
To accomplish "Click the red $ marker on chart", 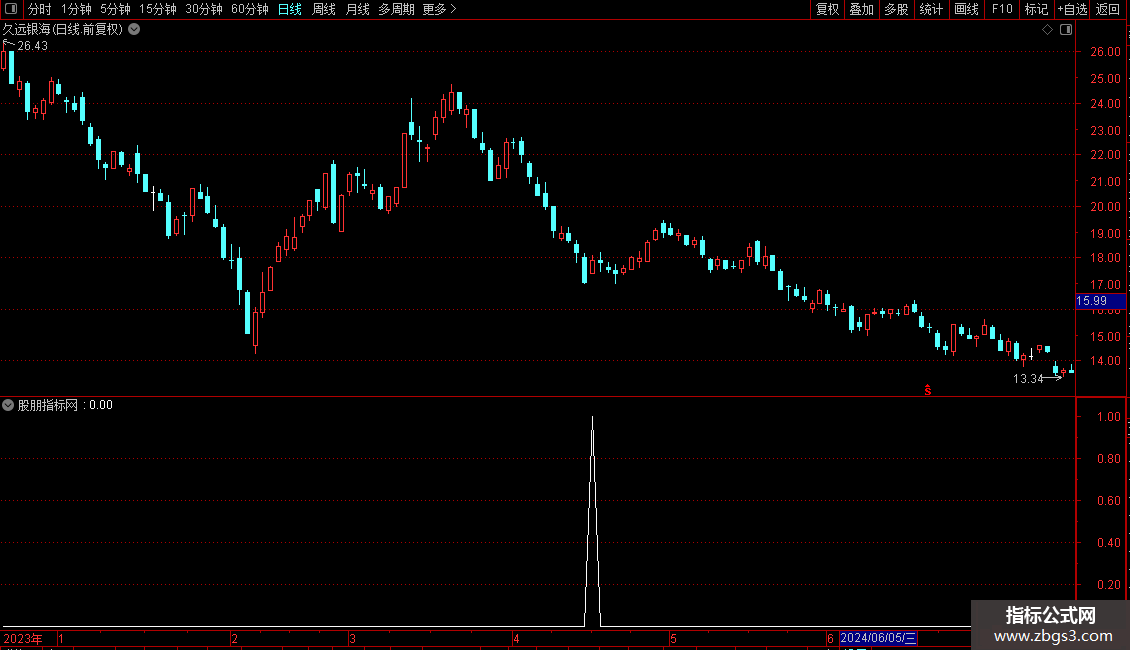I will (x=927, y=390).
